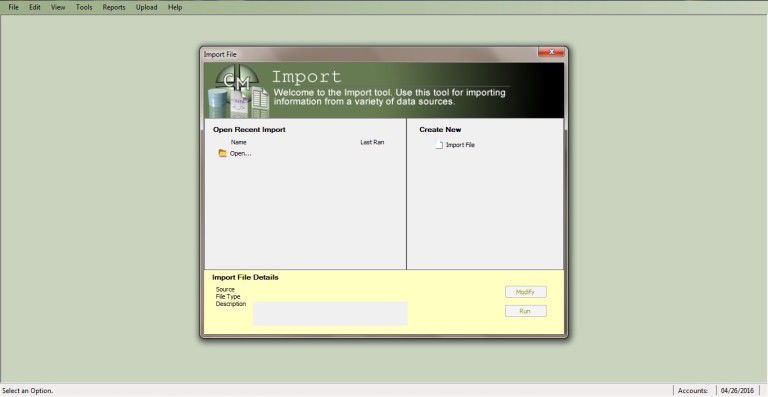This screenshot has height=397, width=768.
Task: Choose Import File under Create New
Action: [460, 145]
